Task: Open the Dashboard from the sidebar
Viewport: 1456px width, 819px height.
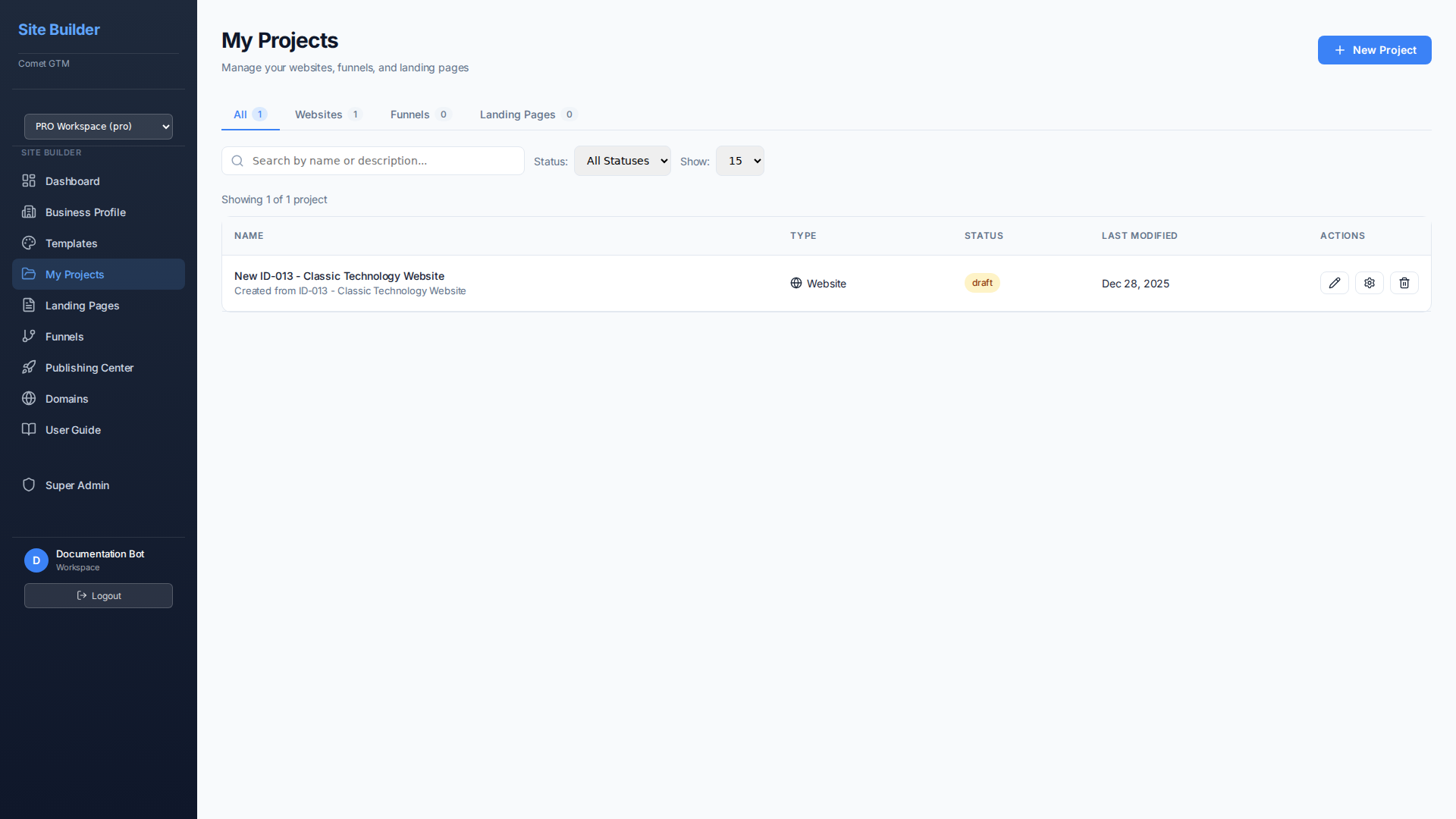Action: 72,181
